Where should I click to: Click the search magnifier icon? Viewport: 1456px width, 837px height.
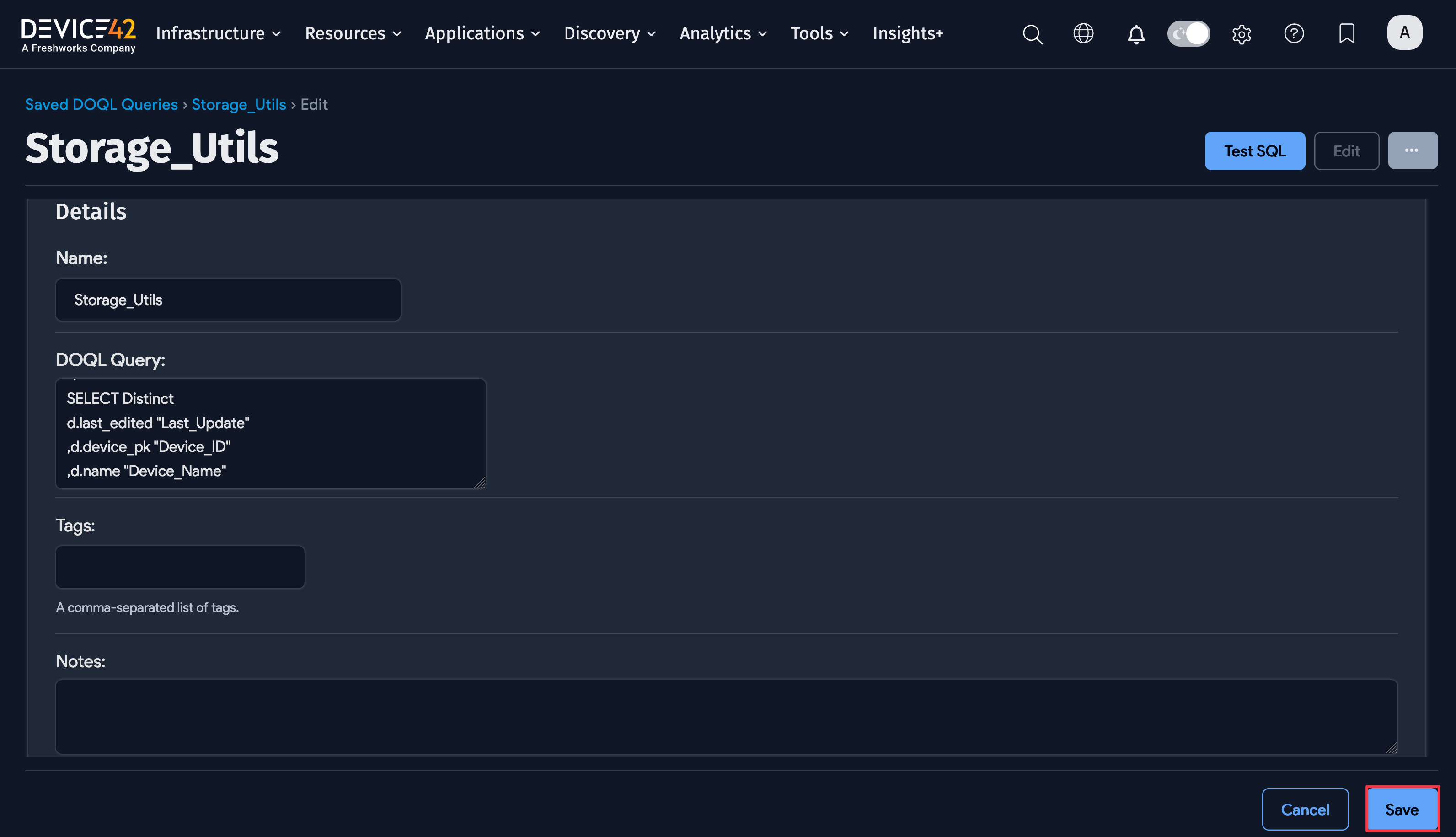pyautogui.click(x=1032, y=34)
